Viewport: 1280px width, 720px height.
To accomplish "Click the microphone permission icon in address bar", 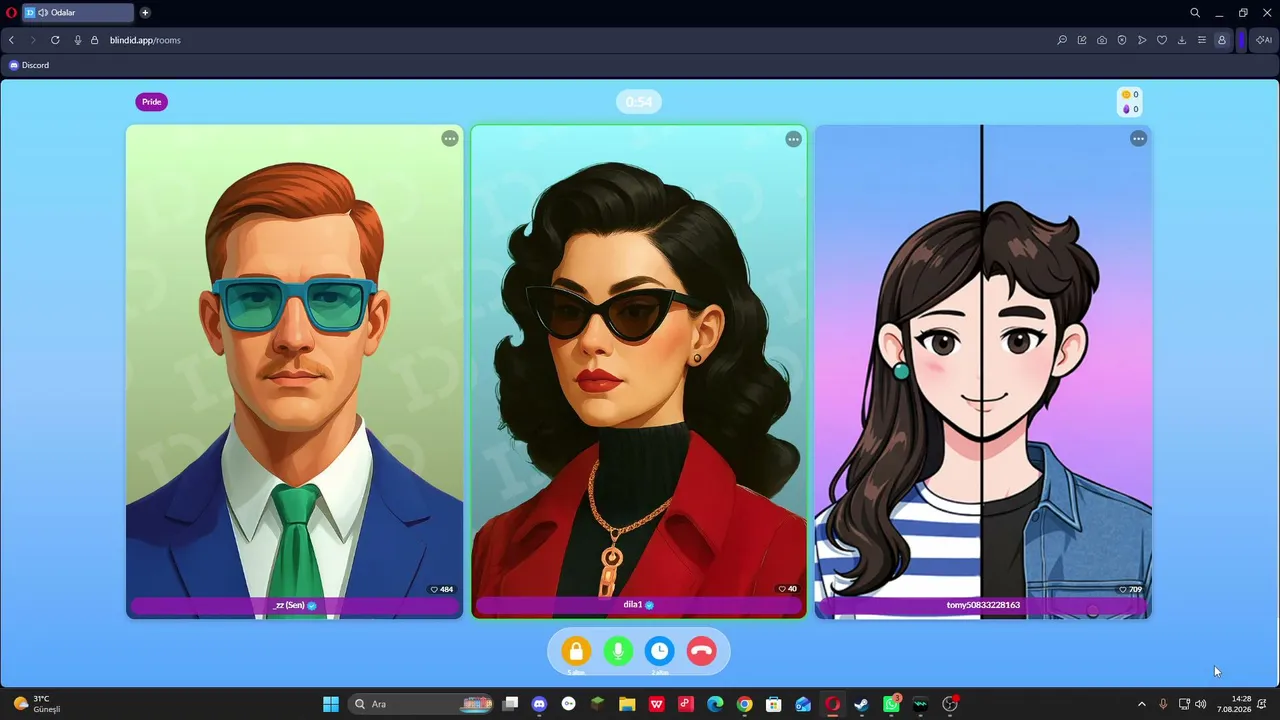I will coord(78,40).
